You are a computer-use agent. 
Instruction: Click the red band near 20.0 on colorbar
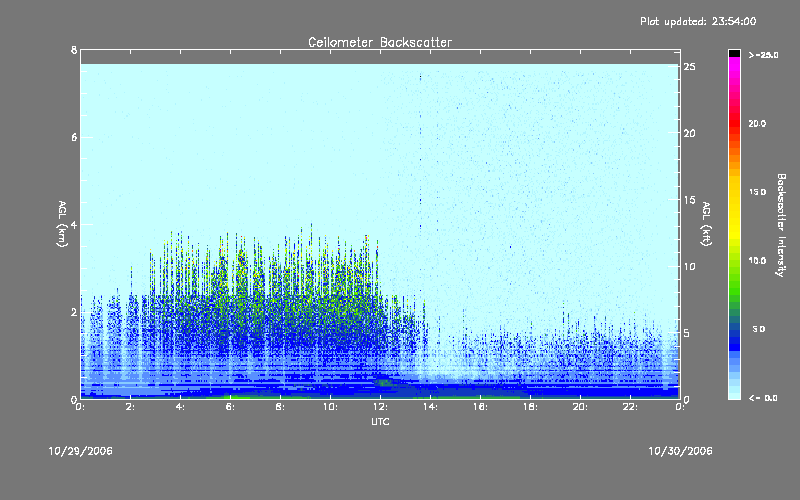(734, 122)
